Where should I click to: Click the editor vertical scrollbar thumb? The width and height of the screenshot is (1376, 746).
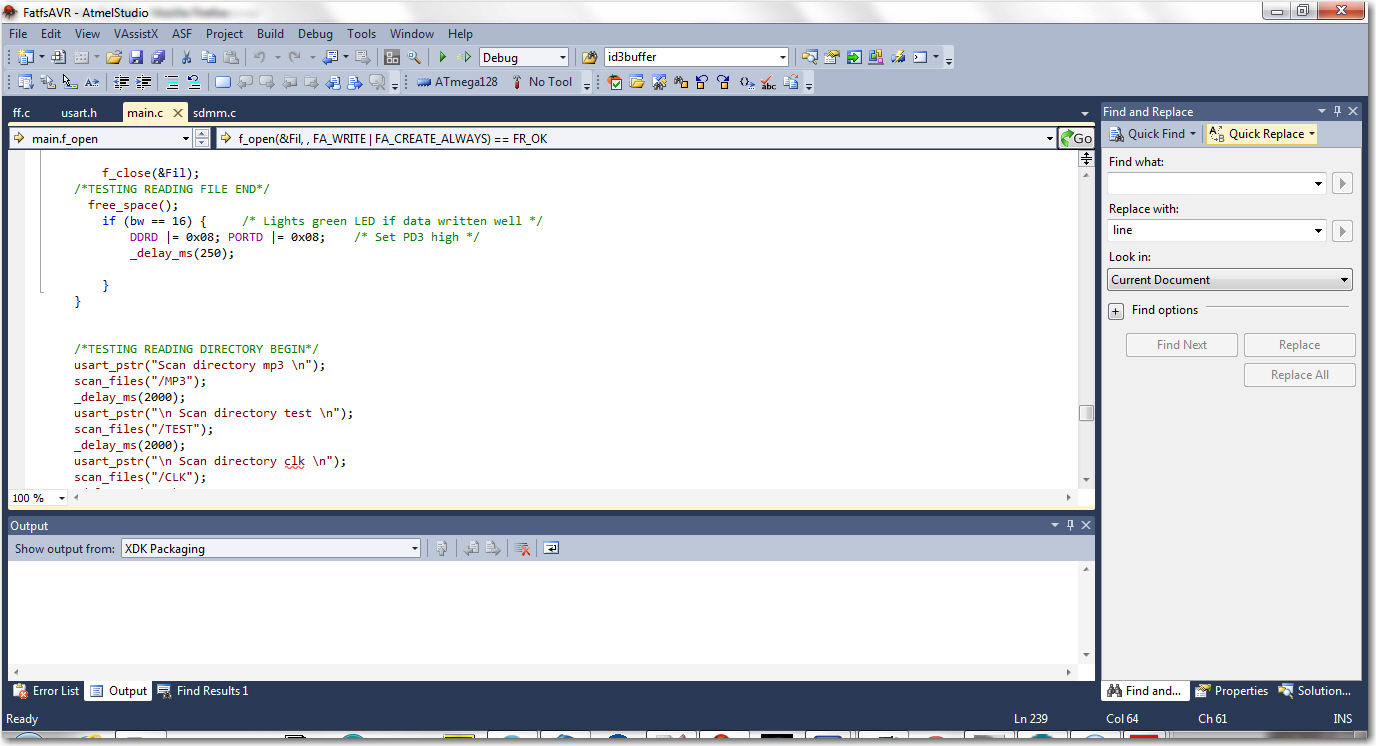[1086, 413]
